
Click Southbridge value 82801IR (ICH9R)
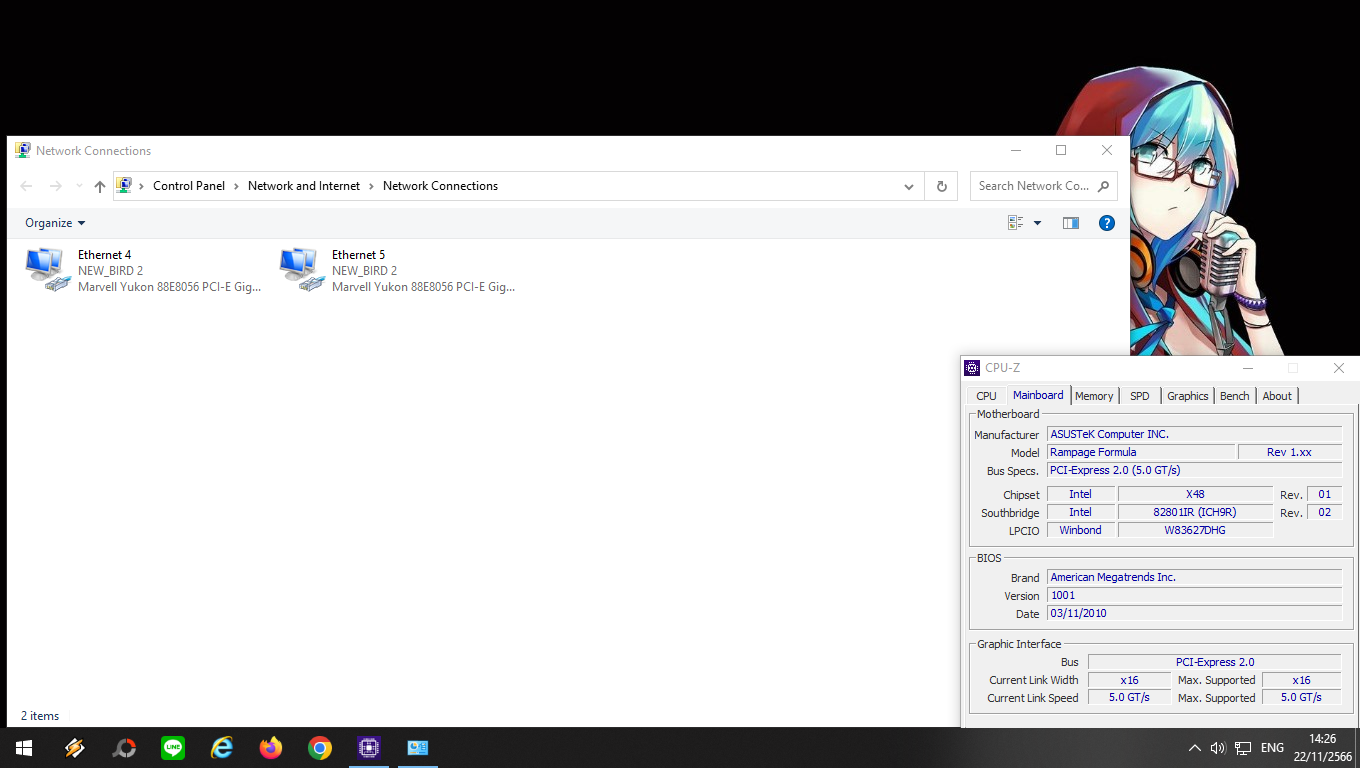1195,512
